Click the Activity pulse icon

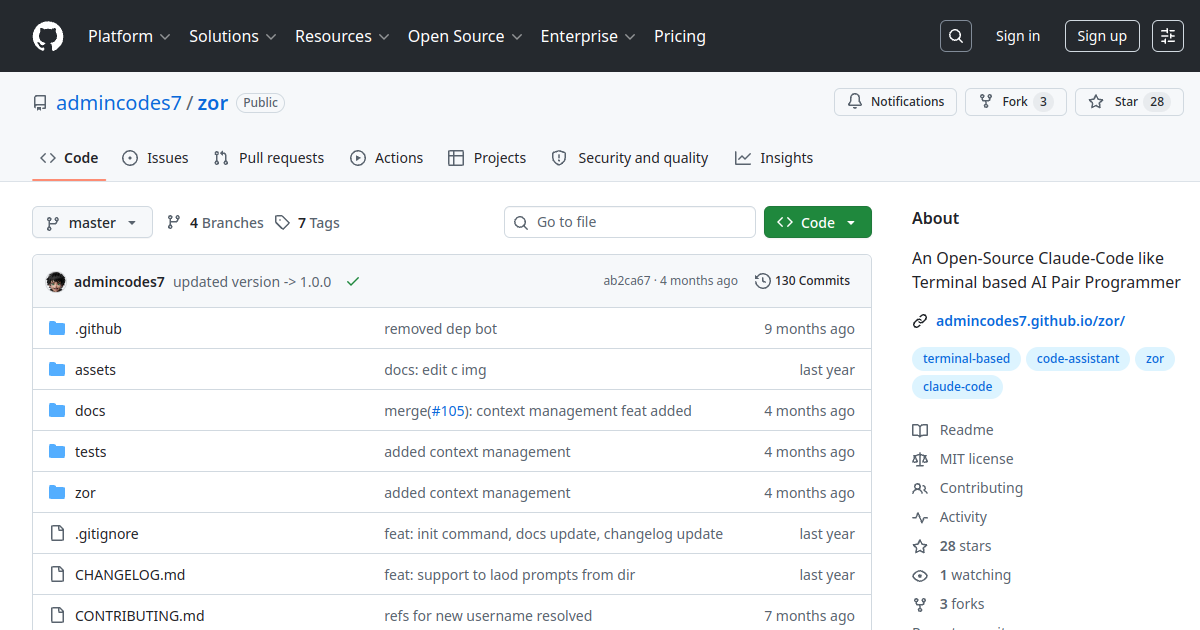point(920,517)
